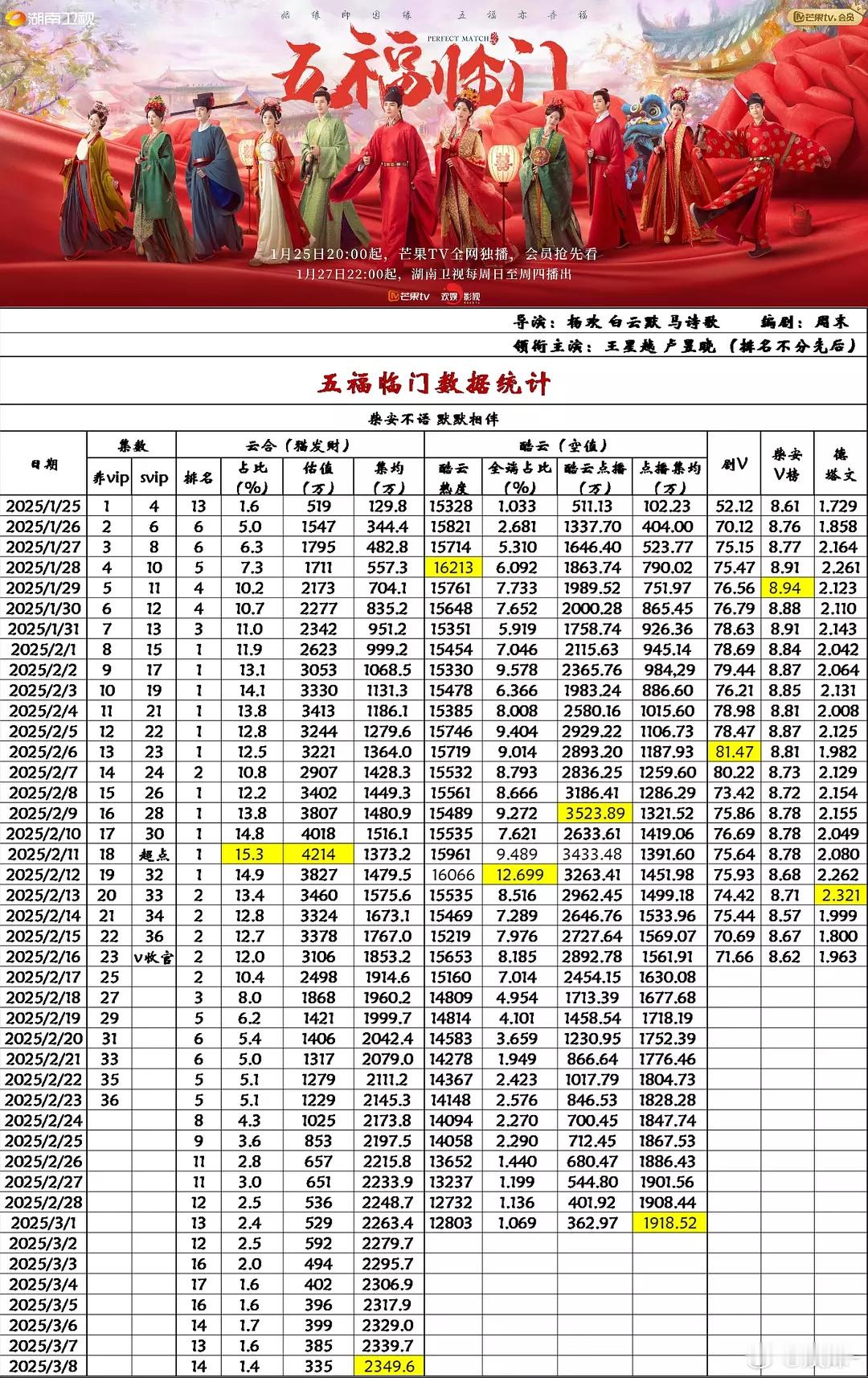Click the V收官 cell in the 2025/2/16 row
The height and width of the screenshot is (1378, 868).
point(154,957)
